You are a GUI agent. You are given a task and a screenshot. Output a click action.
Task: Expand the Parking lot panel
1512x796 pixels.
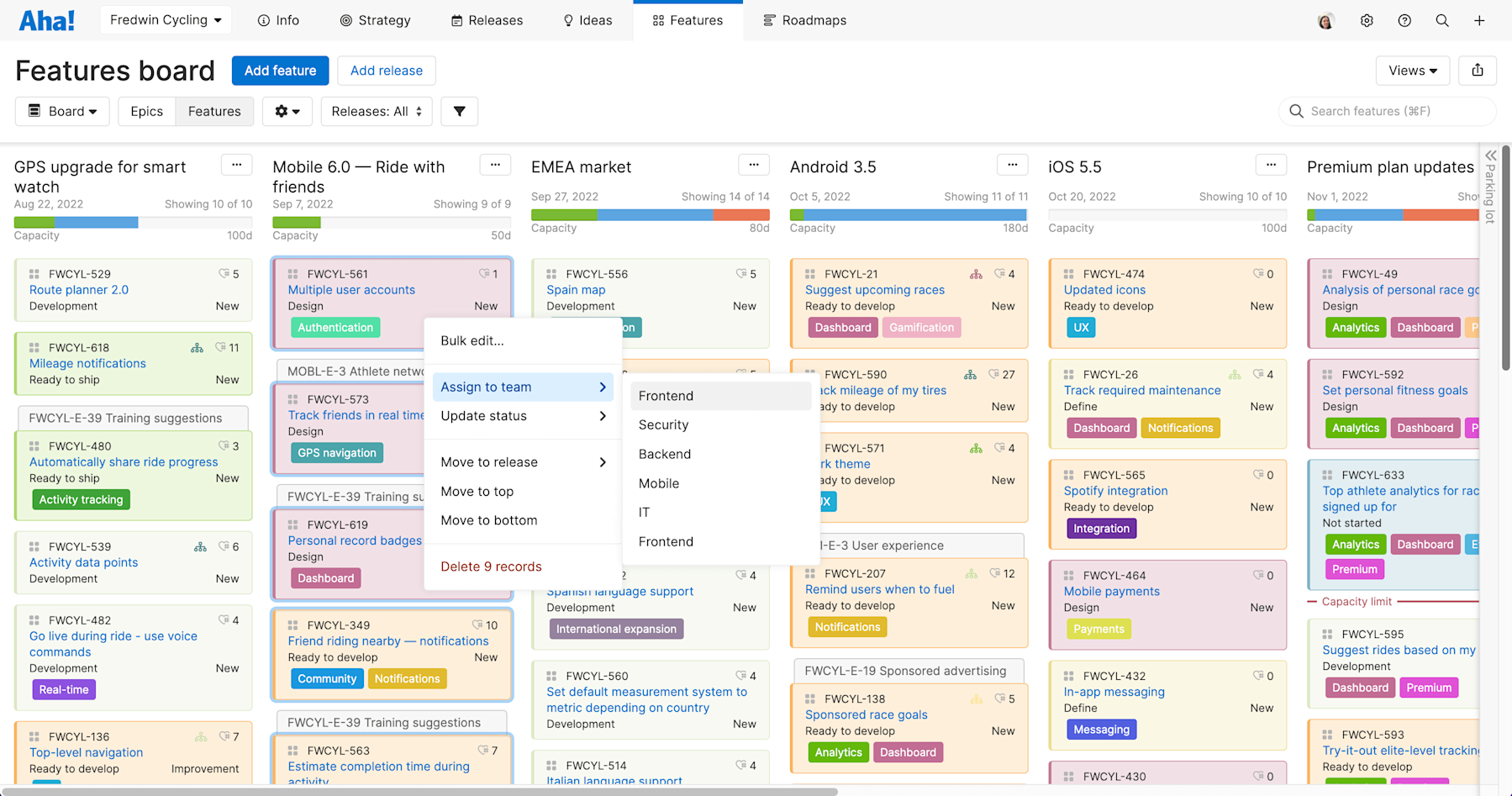pyautogui.click(x=1491, y=156)
